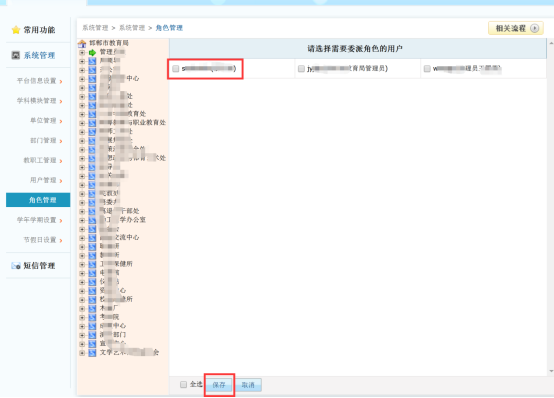
Task: Expand the 部门 tree node near the bottom
Action: tap(82, 335)
